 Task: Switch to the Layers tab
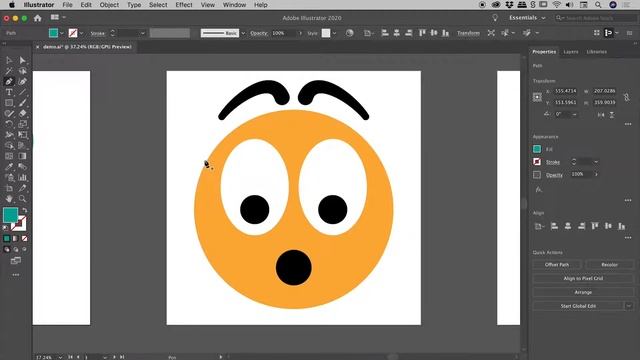[x=571, y=52]
